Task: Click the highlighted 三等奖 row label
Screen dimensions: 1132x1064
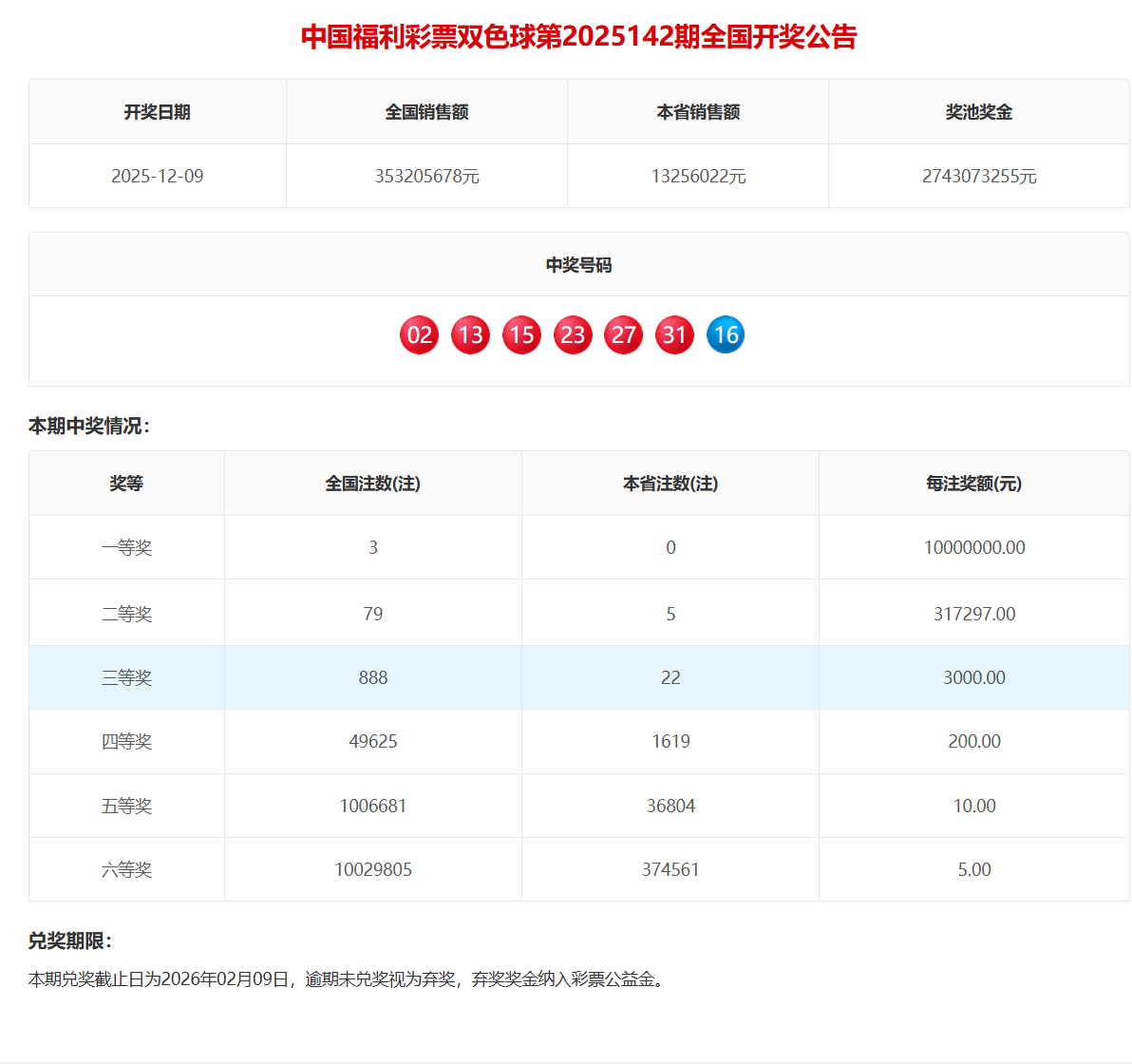Action: tap(126, 677)
